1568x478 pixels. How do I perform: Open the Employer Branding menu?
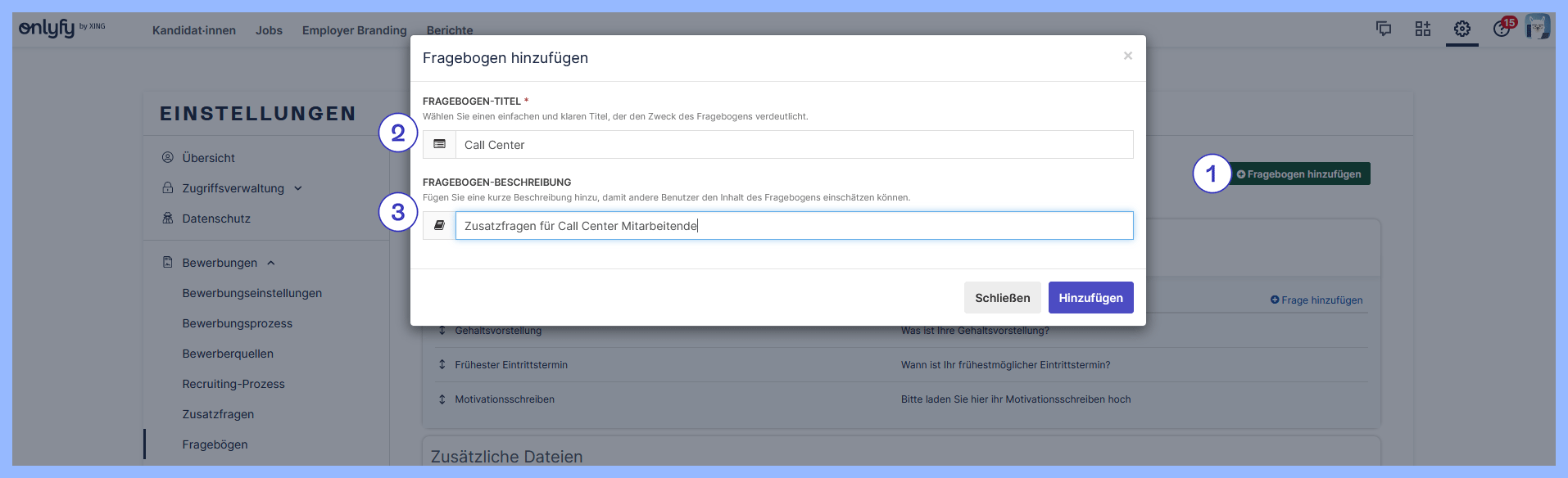(x=354, y=30)
